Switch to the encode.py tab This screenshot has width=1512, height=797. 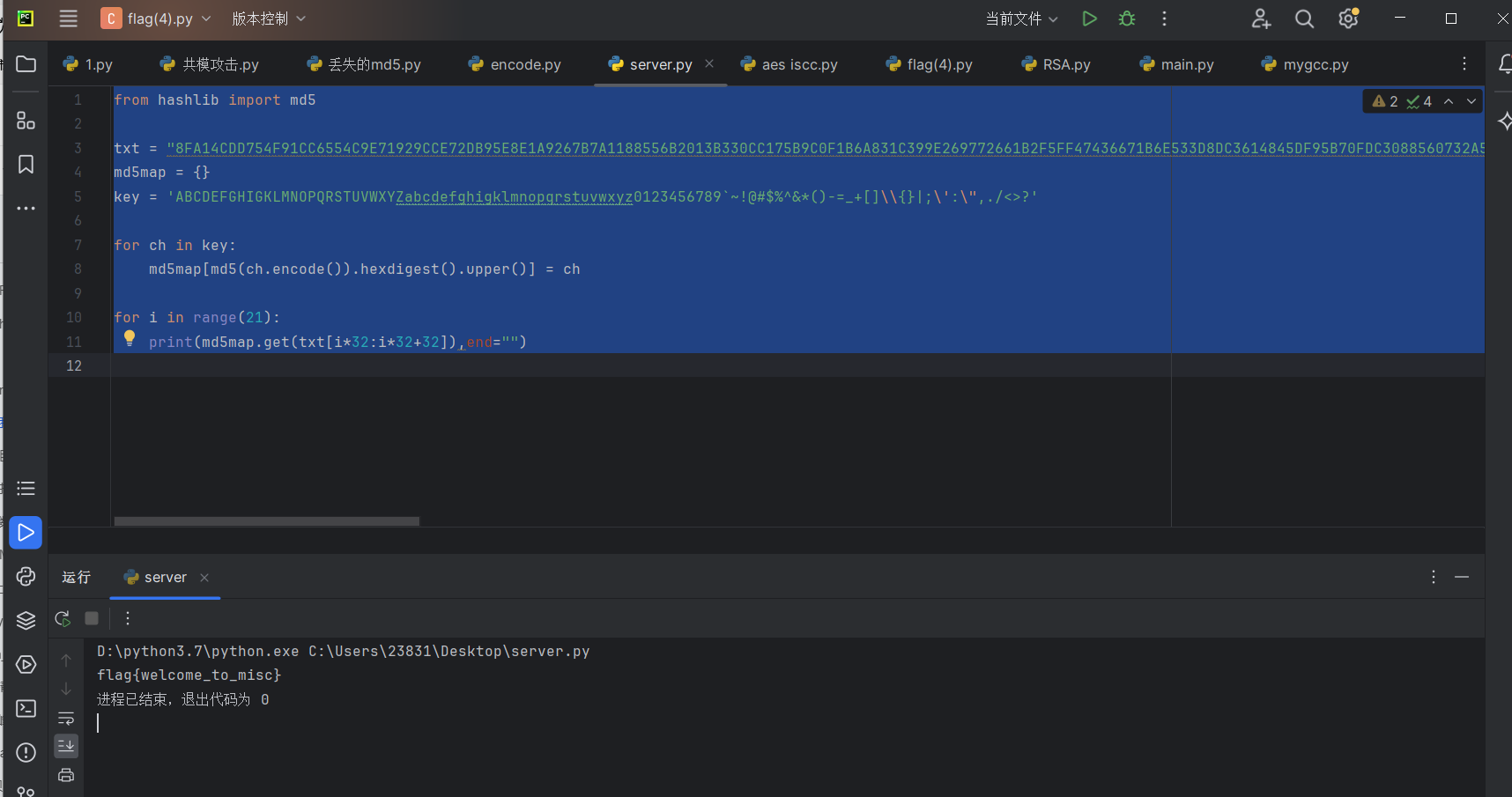click(515, 64)
